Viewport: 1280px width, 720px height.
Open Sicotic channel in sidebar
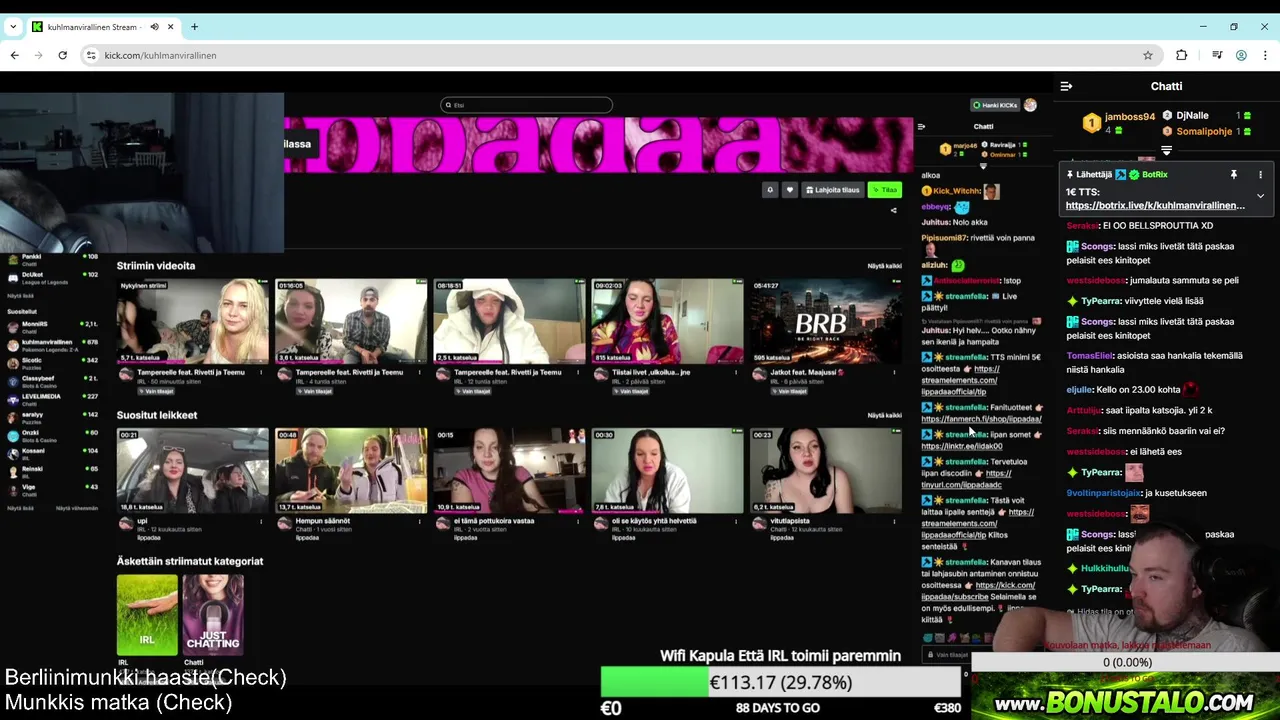click(53, 362)
